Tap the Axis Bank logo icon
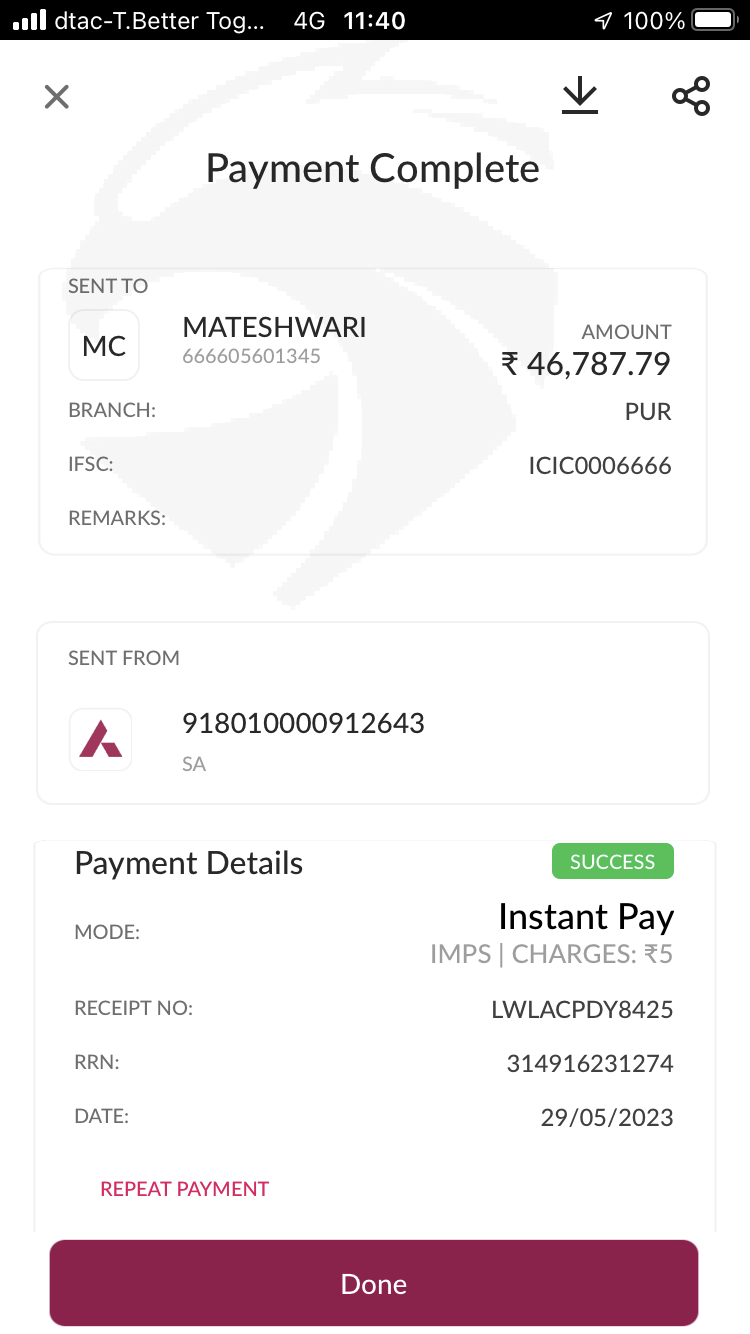The height and width of the screenshot is (1334, 750). pyautogui.click(x=101, y=740)
